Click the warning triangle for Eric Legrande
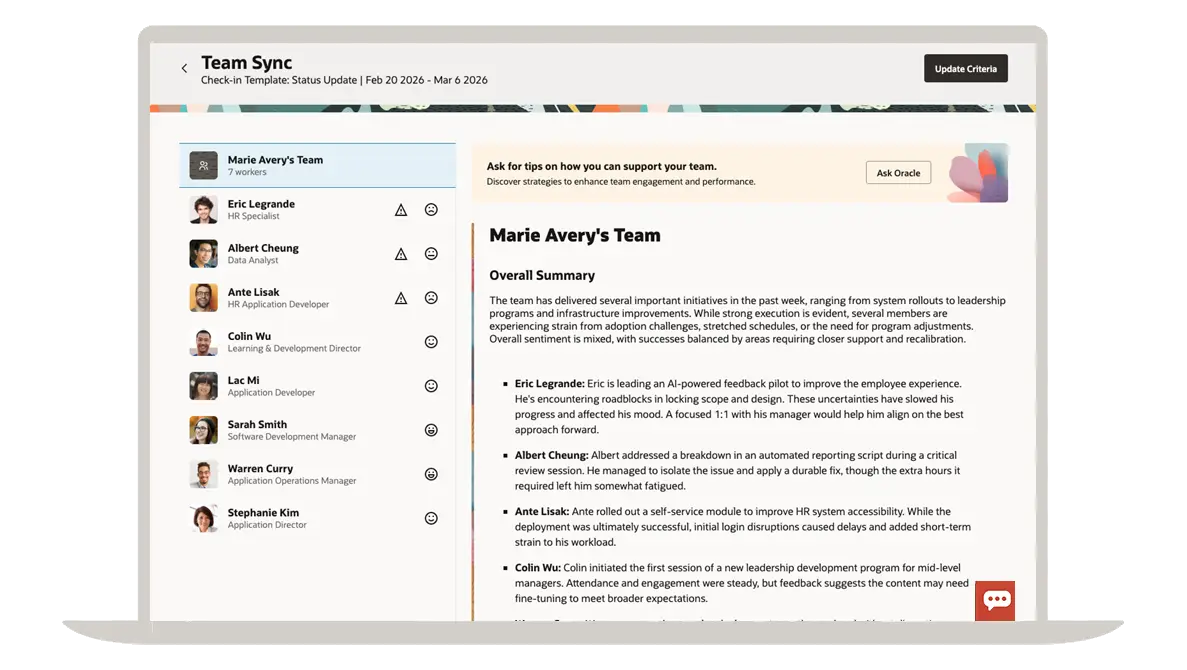Screen dimensions: 1187x670 point(401,210)
